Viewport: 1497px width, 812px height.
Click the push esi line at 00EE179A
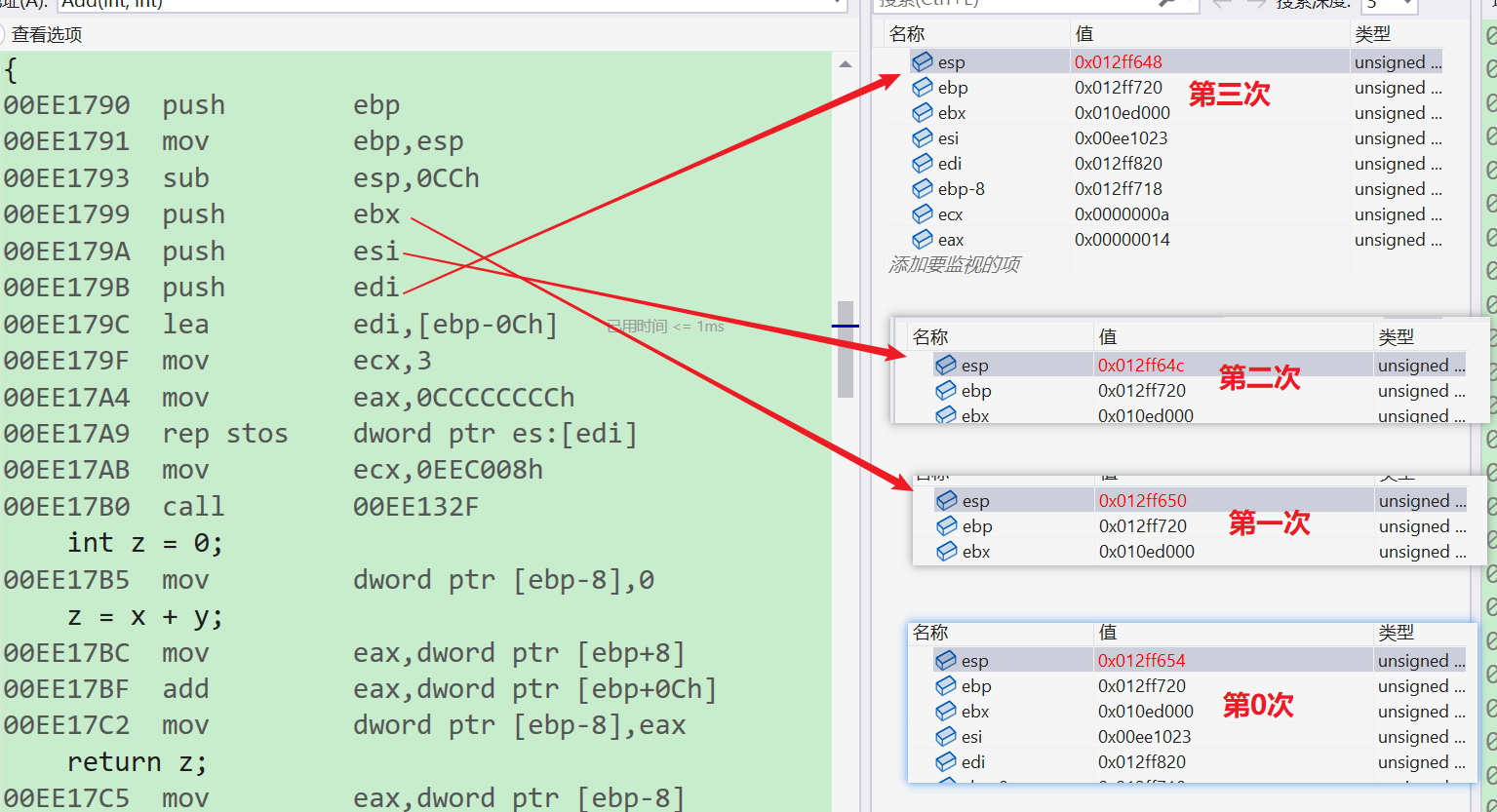click(x=202, y=251)
